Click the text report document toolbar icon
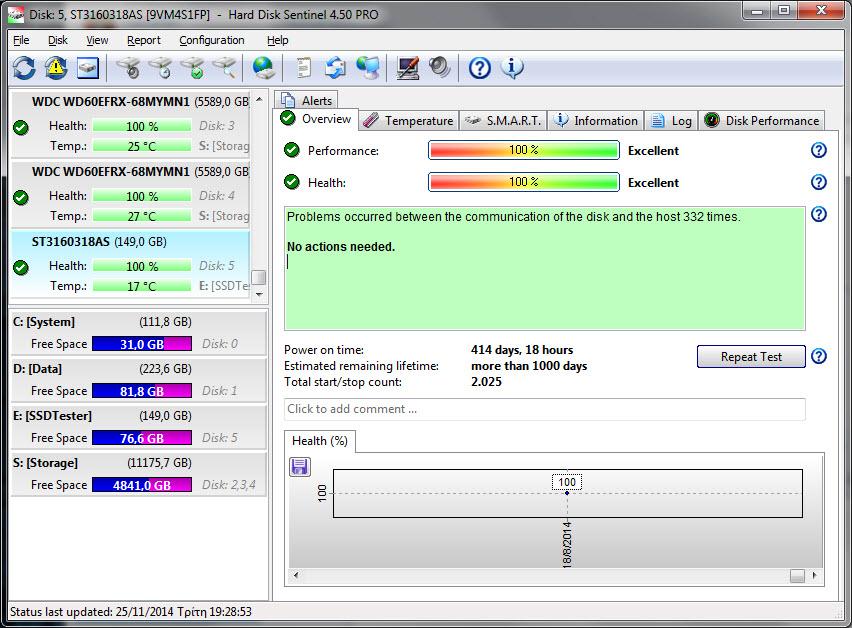 [x=304, y=68]
